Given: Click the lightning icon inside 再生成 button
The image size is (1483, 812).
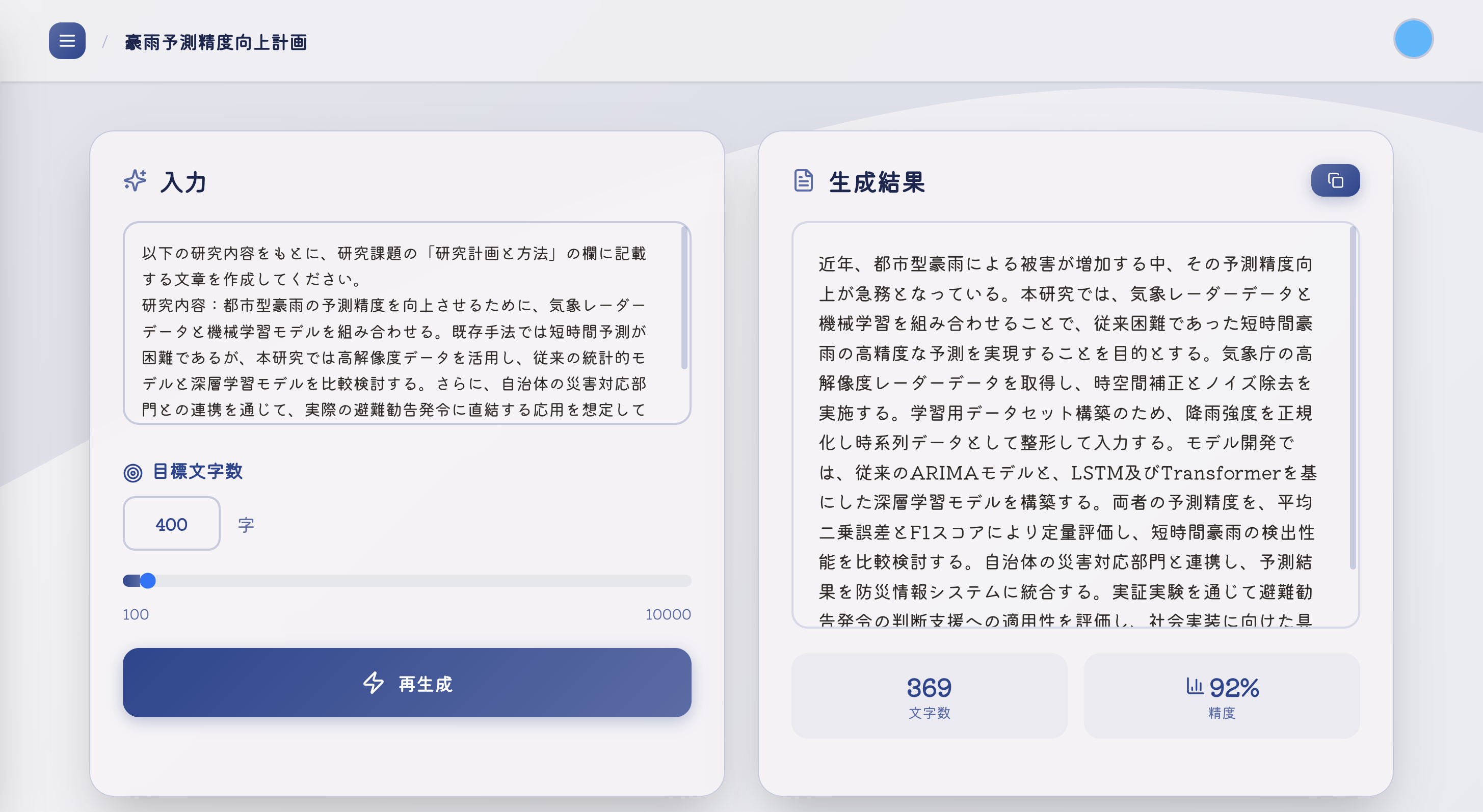Looking at the screenshot, I should (x=375, y=684).
